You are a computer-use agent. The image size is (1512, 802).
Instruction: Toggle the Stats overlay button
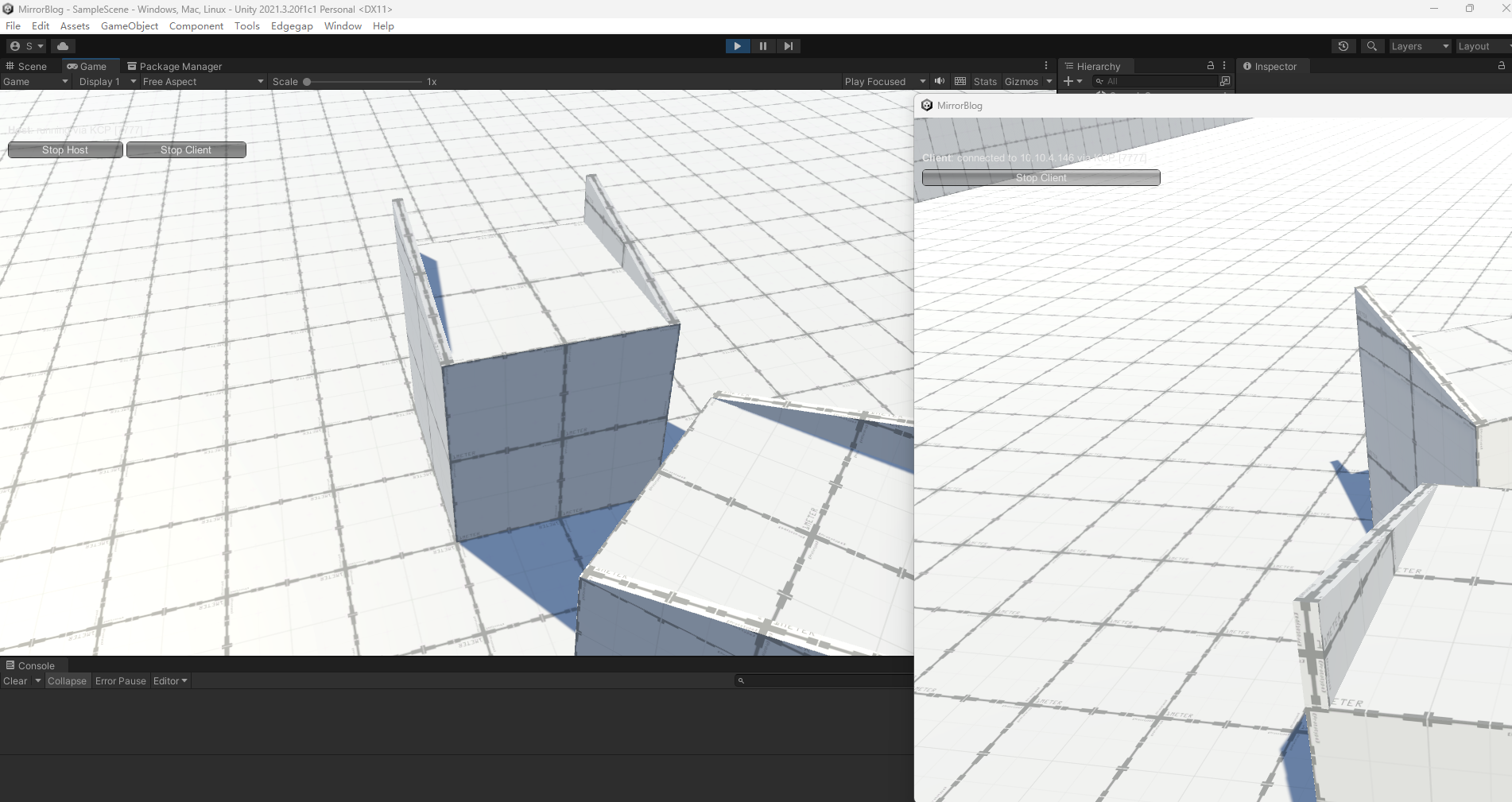click(x=985, y=81)
